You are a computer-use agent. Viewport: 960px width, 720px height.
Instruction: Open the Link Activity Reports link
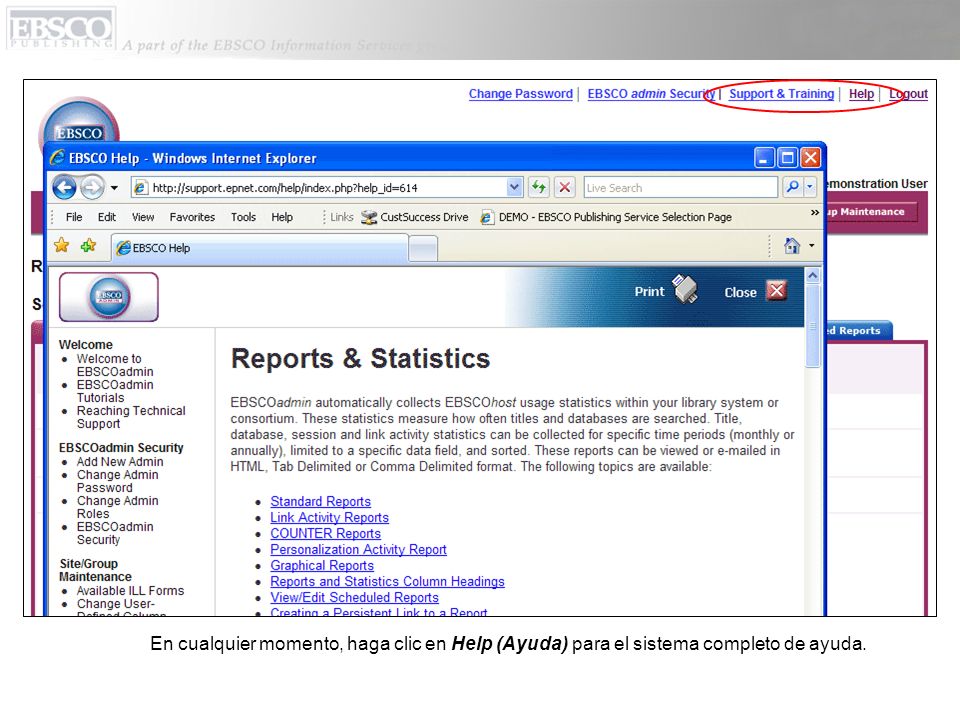click(x=329, y=517)
